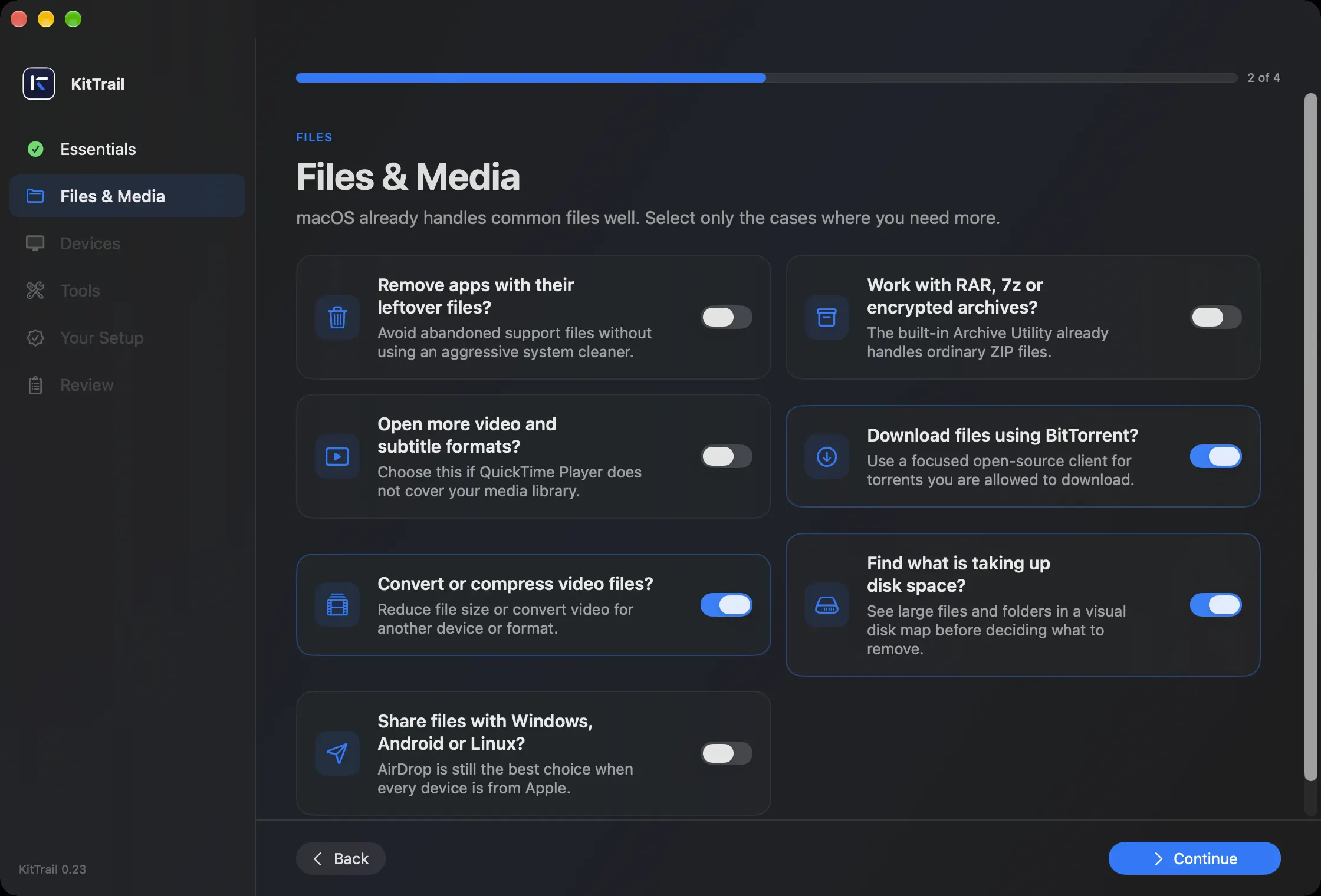Click the film strip icon on Convert card
Viewport: 1321px width, 896px height.
[337, 605]
